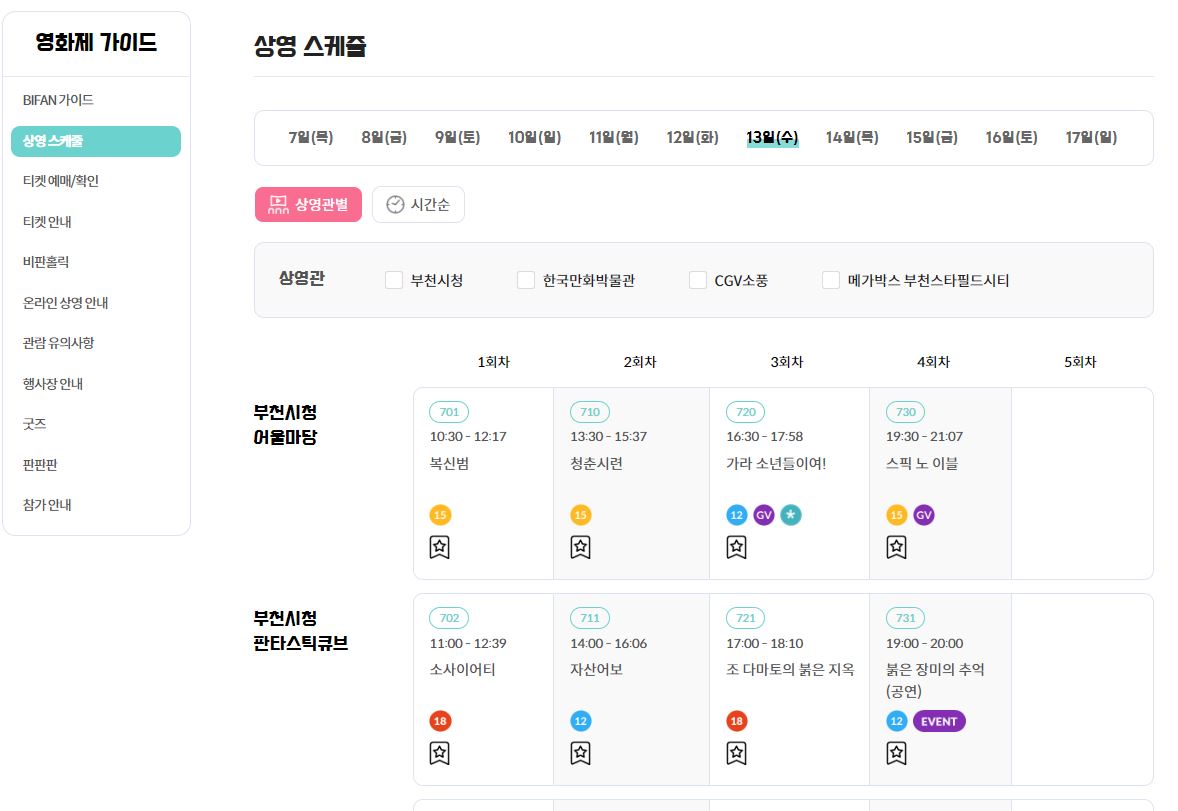1178x811 pixels.
Task: Switch to 시간순 view
Action: (x=418, y=204)
